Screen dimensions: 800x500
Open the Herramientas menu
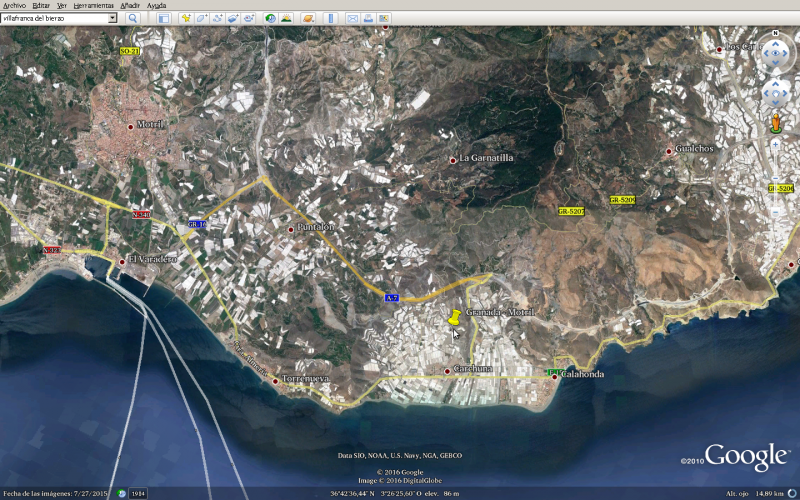coord(92,5)
